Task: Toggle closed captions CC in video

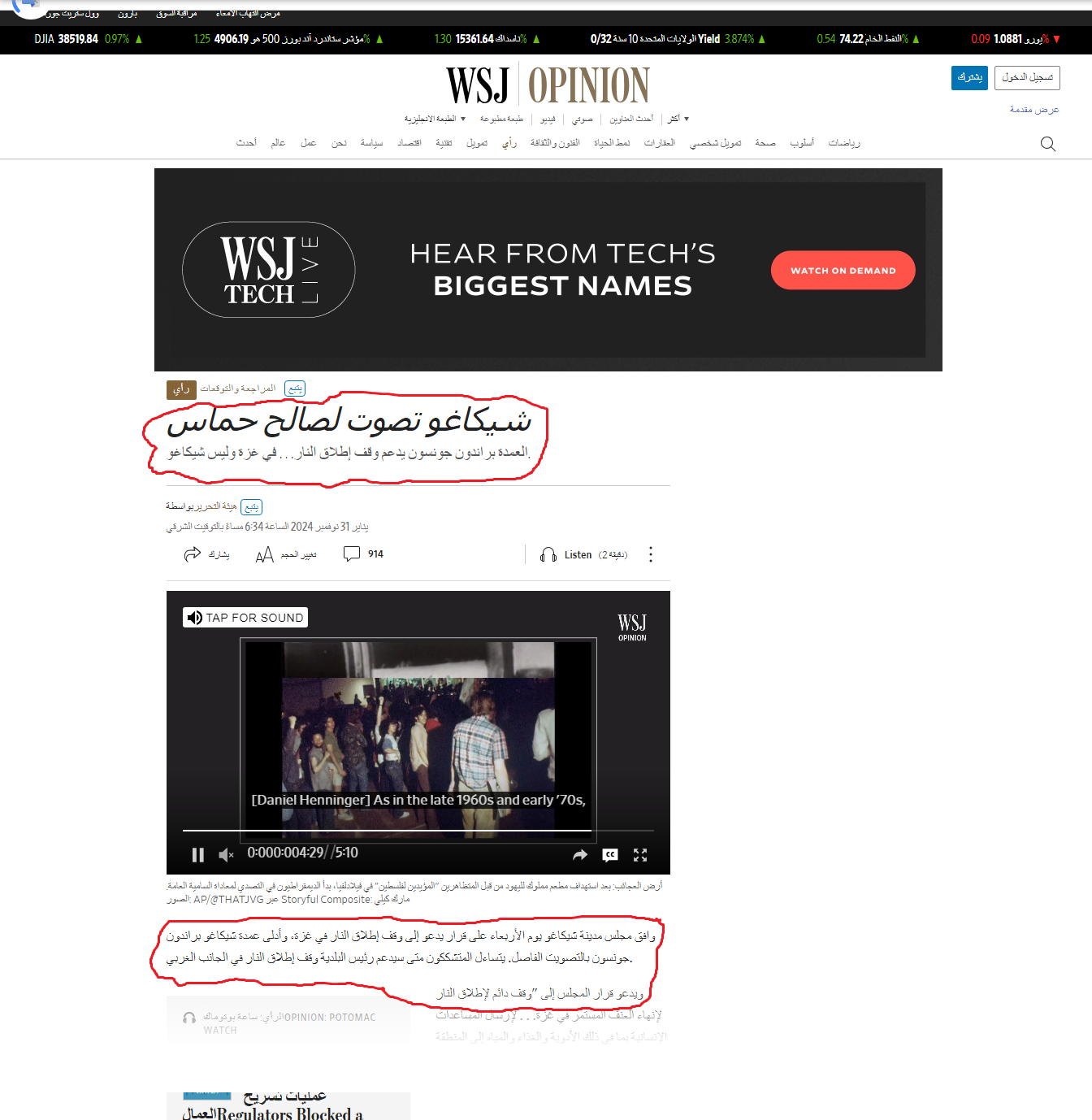Action: [610, 854]
